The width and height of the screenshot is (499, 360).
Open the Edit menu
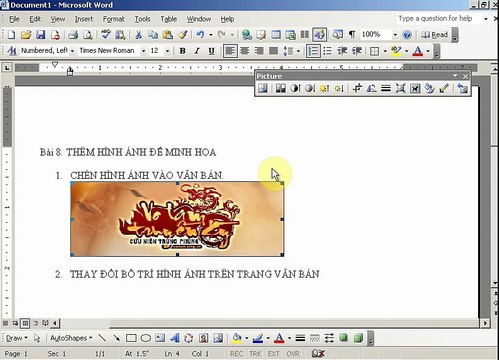tap(35, 19)
